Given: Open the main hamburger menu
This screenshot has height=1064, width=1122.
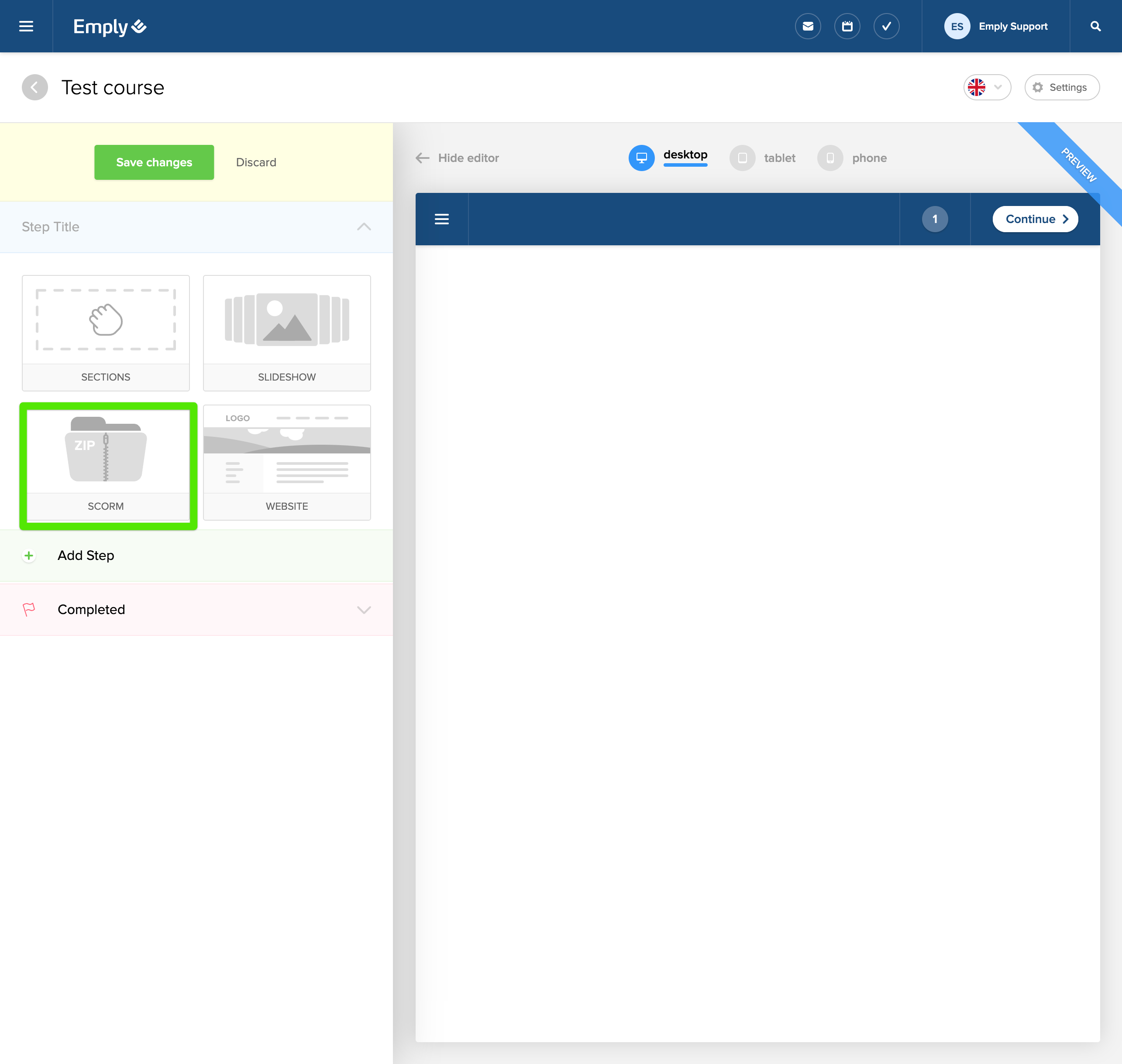Looking at the screenshot, I should (x=26, y=26).
